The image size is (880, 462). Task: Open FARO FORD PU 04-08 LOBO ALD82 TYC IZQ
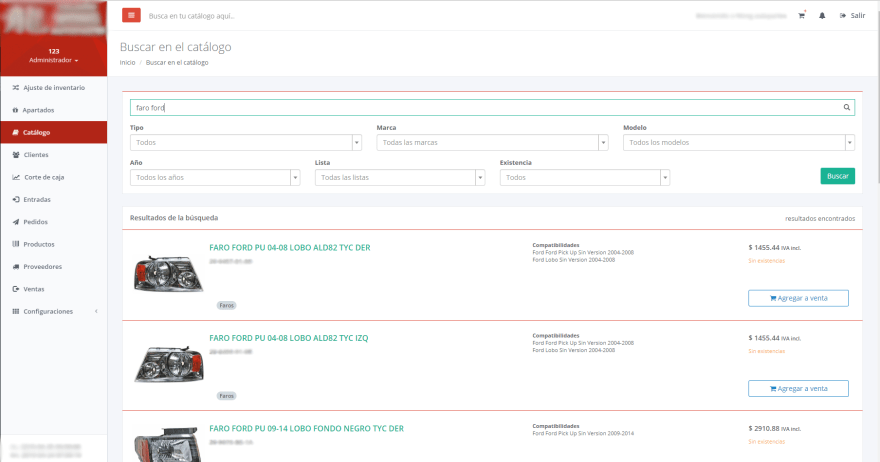[x=288, y=338]
